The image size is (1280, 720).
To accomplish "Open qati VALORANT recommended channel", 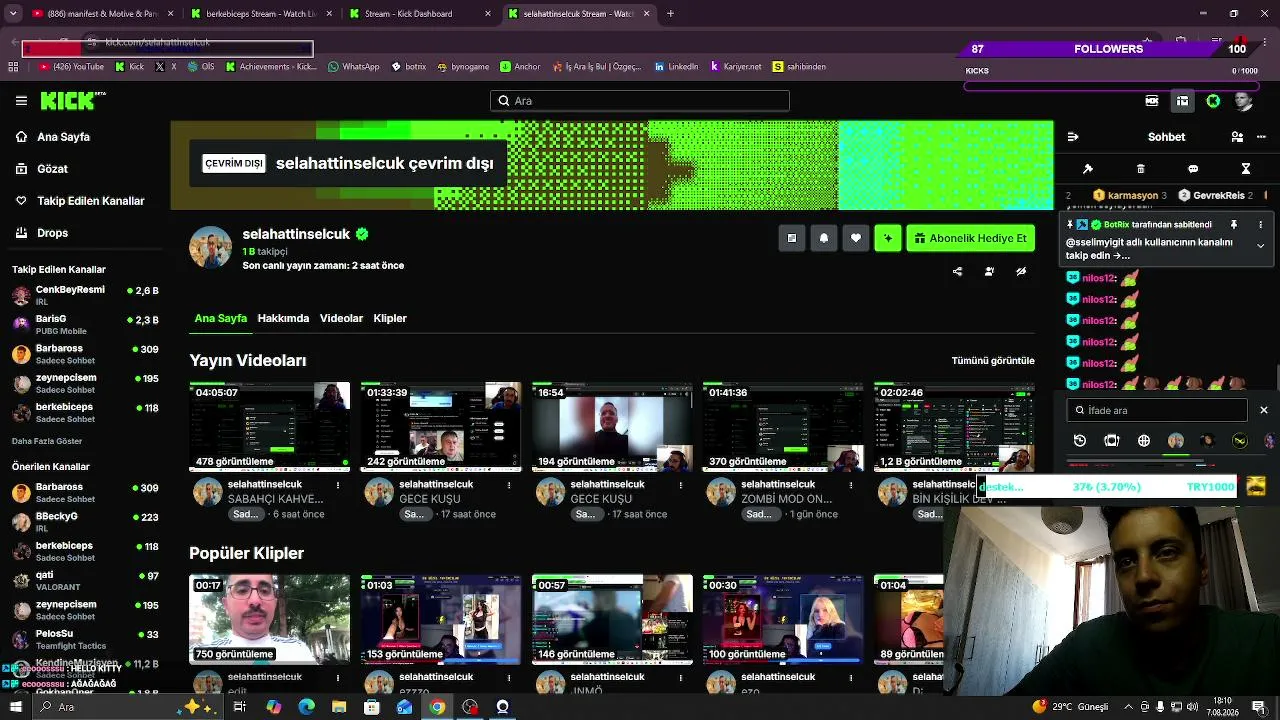I will (x=85, y=580).
